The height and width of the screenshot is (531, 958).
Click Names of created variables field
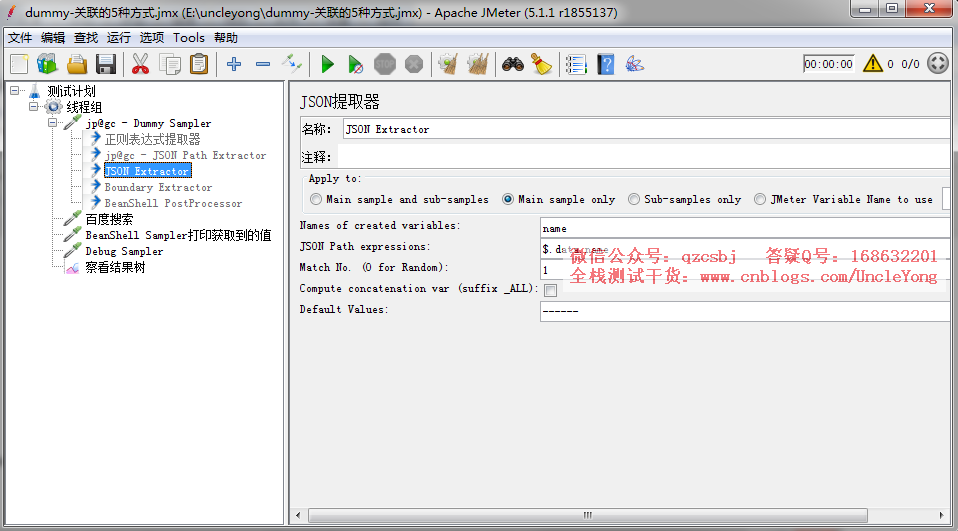click(x=745, y=229)
